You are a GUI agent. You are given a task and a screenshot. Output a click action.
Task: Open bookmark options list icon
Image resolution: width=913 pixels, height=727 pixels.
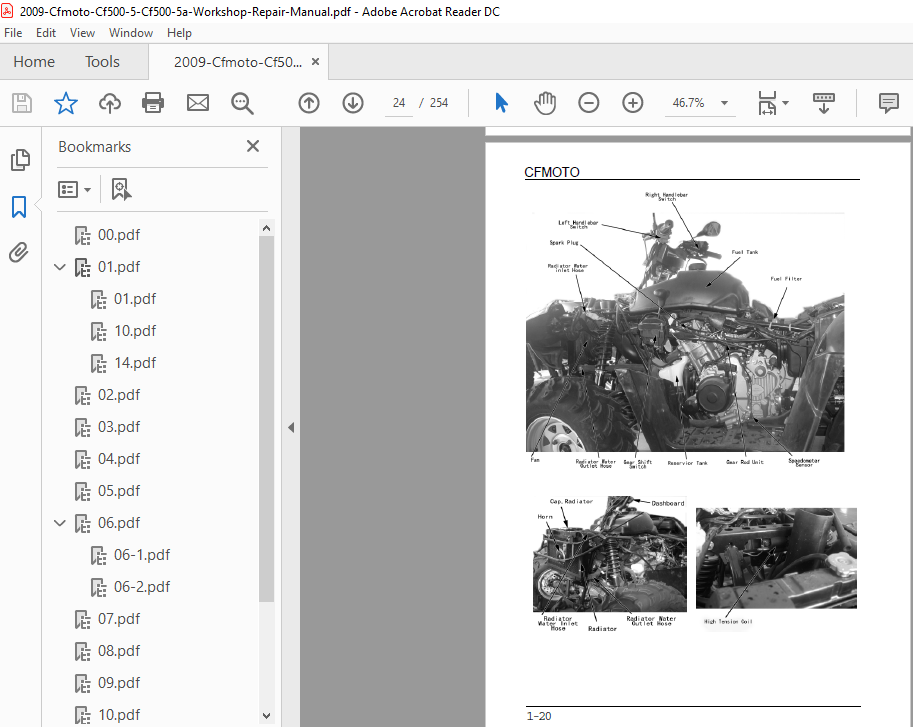(75, 189)
